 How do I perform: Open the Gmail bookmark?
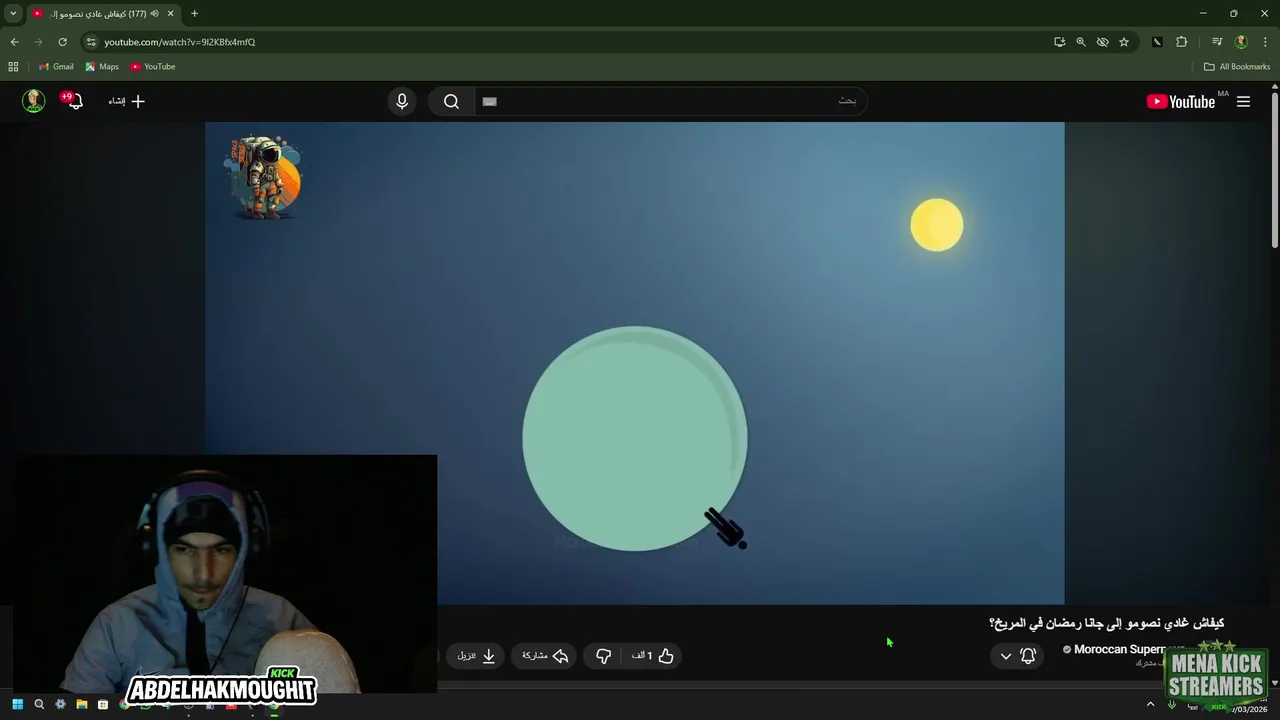[x=56, y=67]
